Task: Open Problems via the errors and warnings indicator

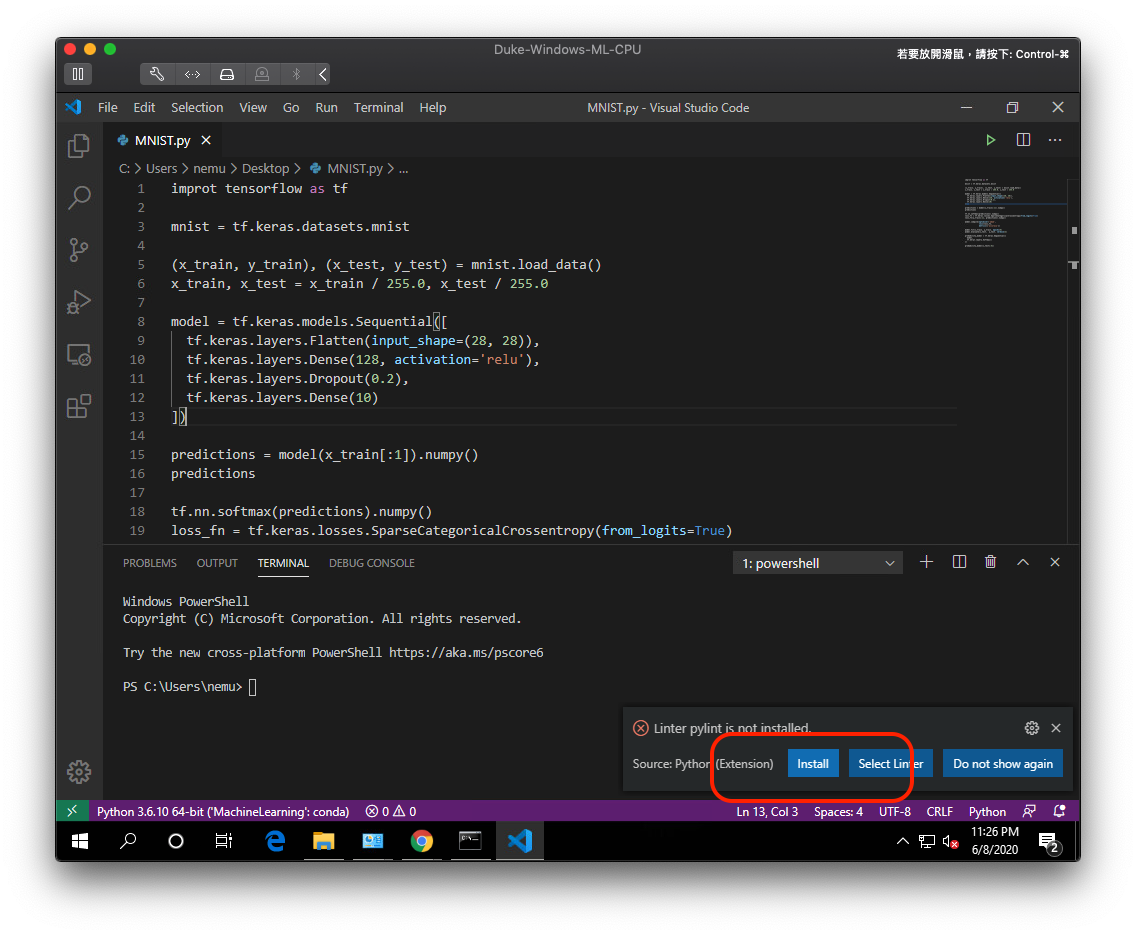Action: coord(390,811)
